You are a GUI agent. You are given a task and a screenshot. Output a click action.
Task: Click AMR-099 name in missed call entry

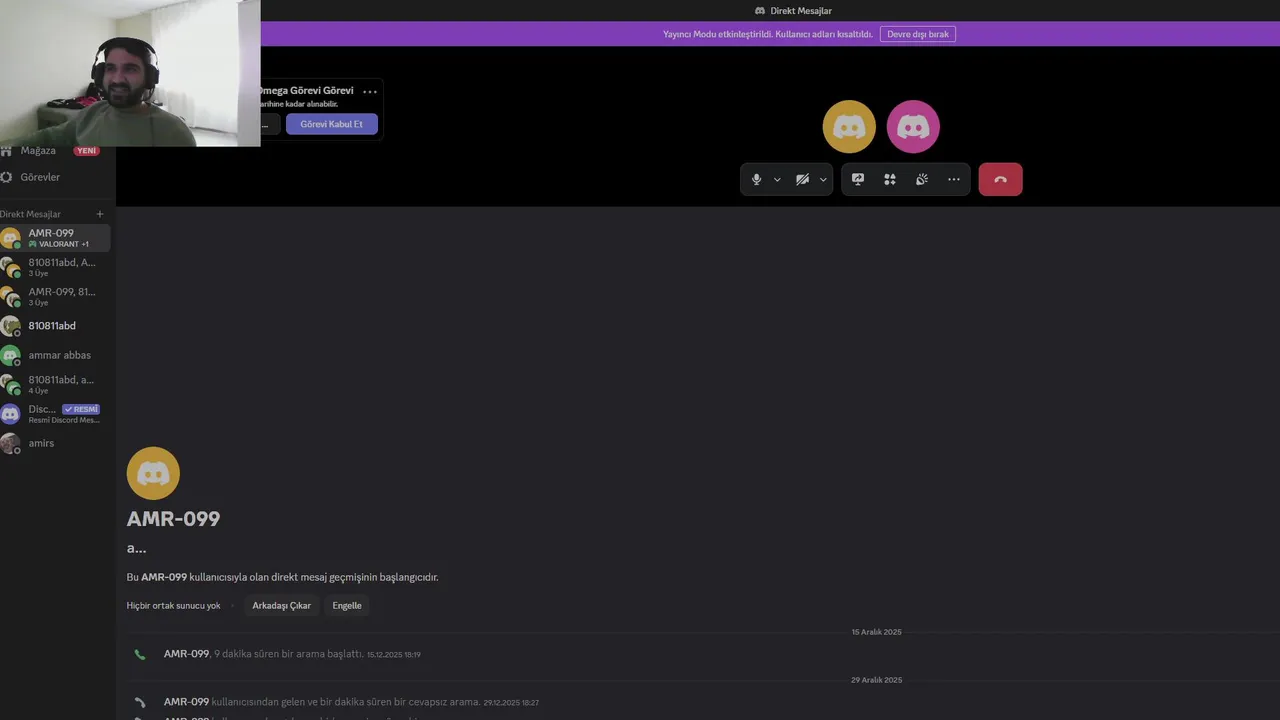186,702
